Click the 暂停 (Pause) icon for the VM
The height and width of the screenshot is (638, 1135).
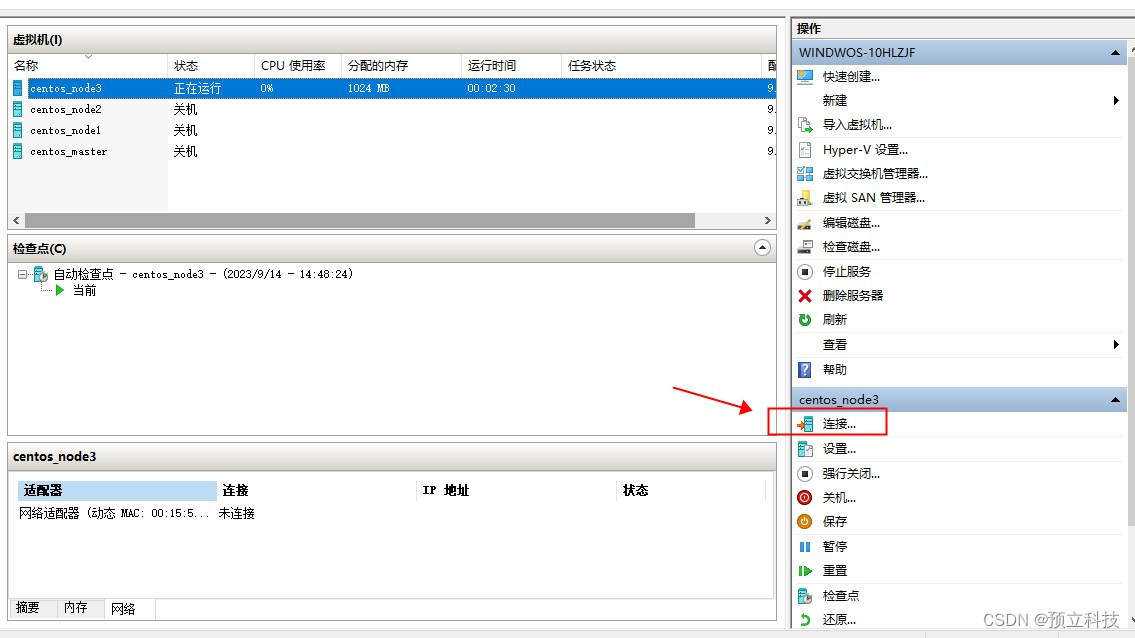pos(805,547)
